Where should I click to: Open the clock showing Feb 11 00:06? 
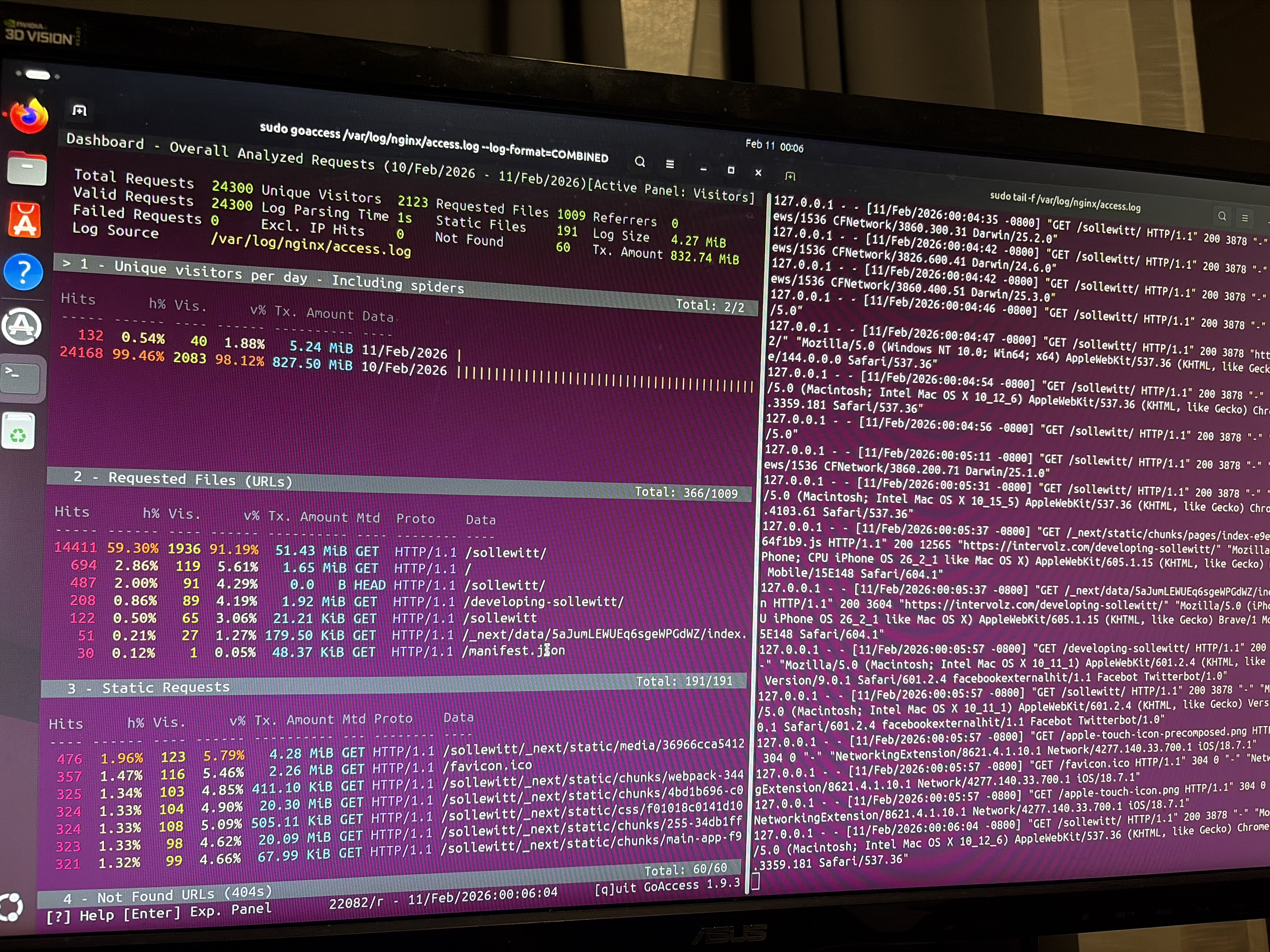(x=774, y=146)
